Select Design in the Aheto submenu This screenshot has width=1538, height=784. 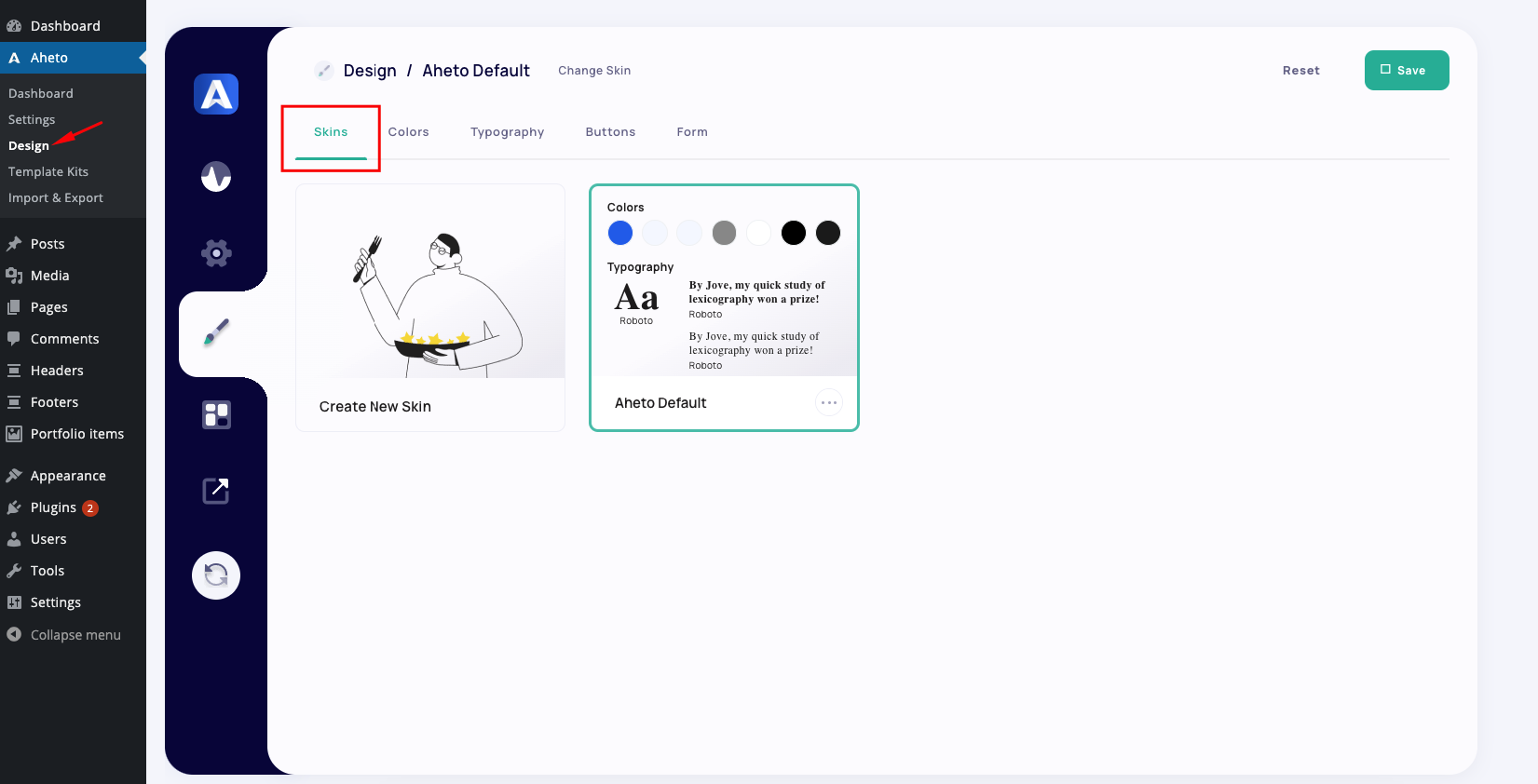[x=29, y=145]
